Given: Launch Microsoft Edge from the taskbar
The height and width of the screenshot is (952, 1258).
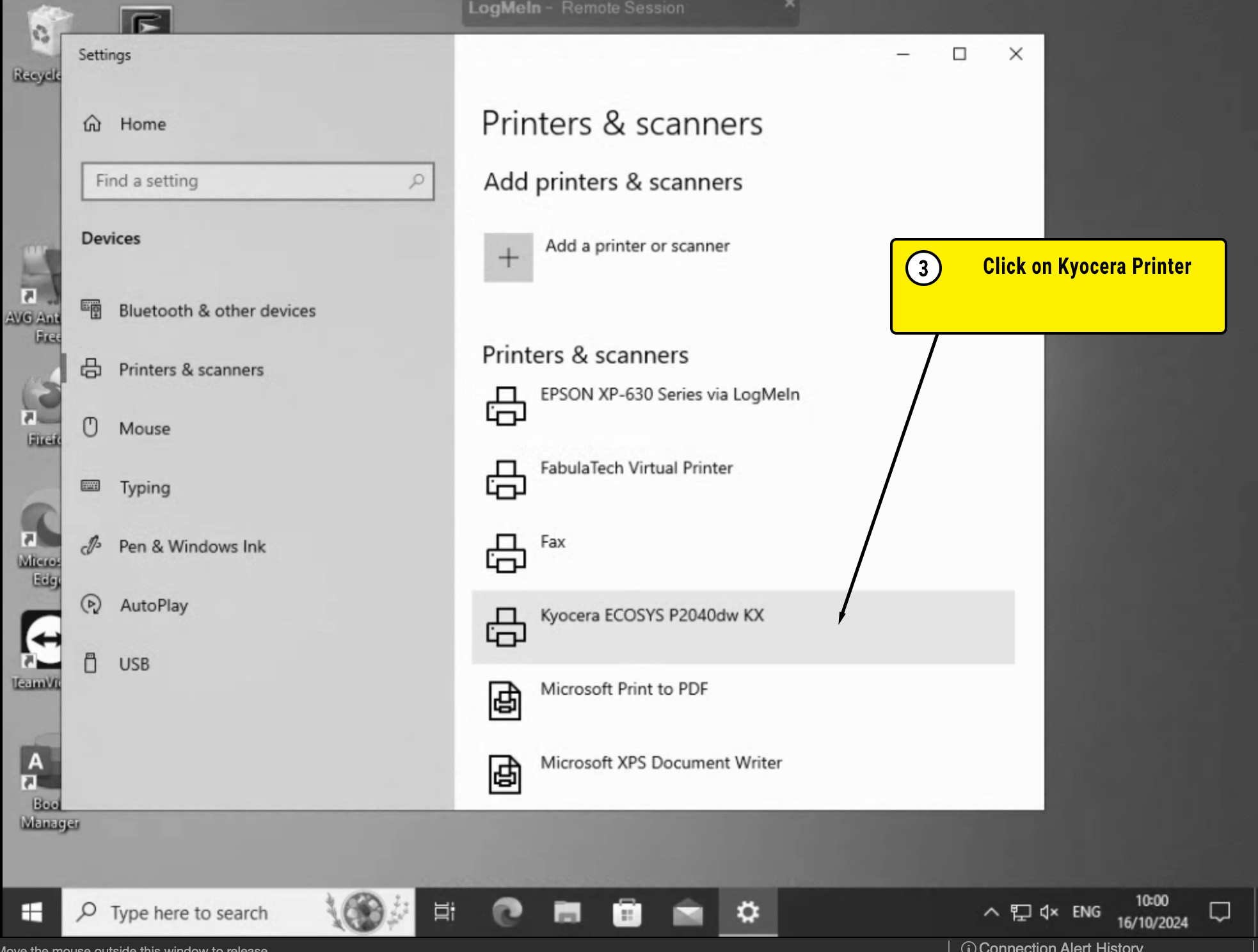Looking at the screenshot, I should click(x=507, y=912).
